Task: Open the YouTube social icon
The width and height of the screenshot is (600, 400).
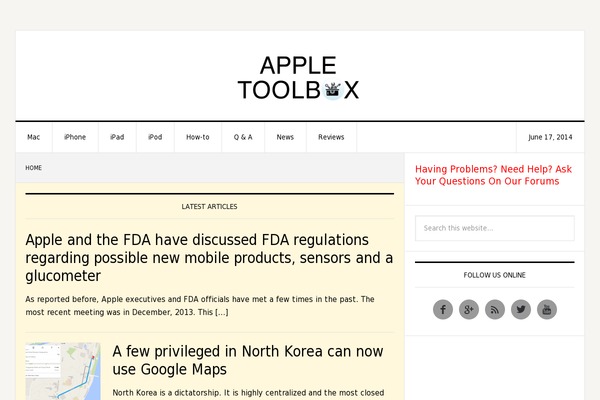Action: (x=547, y=309)
